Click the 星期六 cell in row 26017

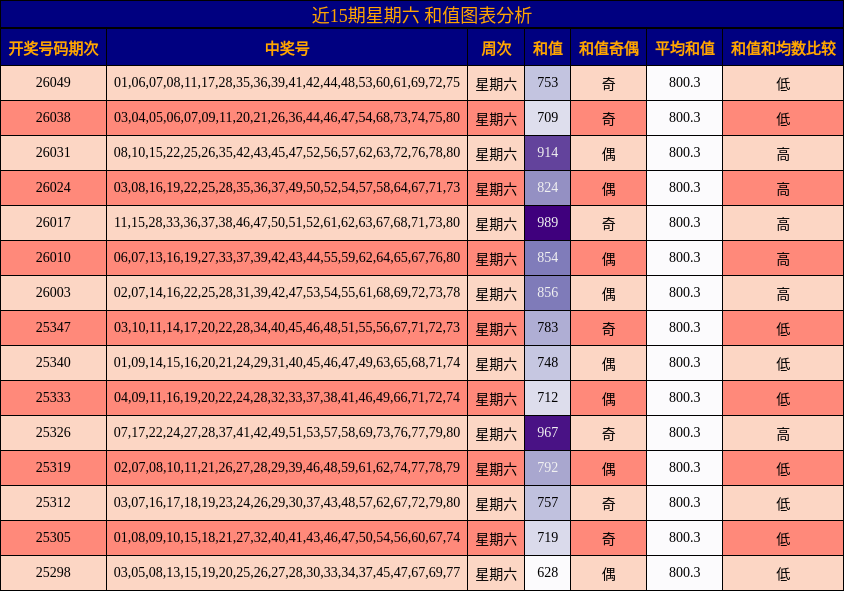[494, 223]
